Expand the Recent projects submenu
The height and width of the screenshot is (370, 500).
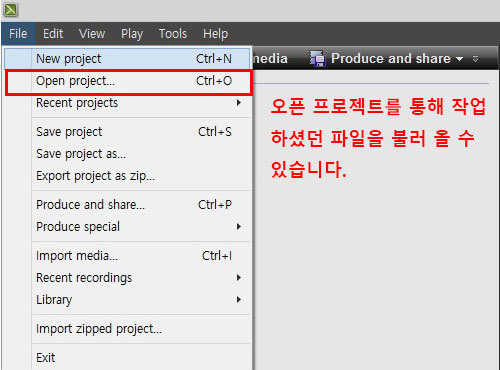tap(128, 103)
